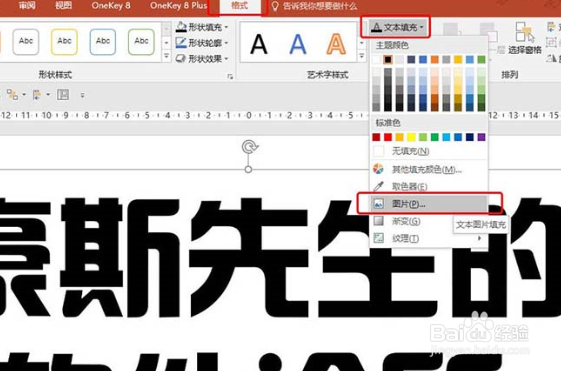561x371 pixels.
Task: Pick the orange theme color swatch
Action: coord(434,59)
